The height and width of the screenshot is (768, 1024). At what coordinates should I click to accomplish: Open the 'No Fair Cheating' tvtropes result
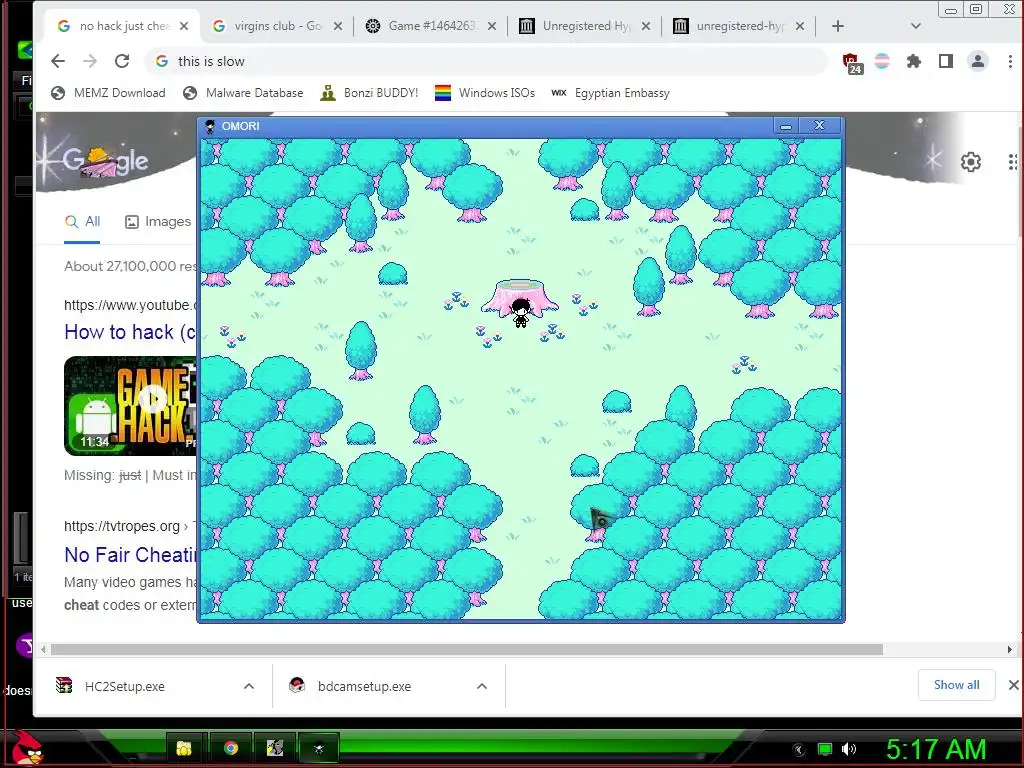tap(130, 554)
